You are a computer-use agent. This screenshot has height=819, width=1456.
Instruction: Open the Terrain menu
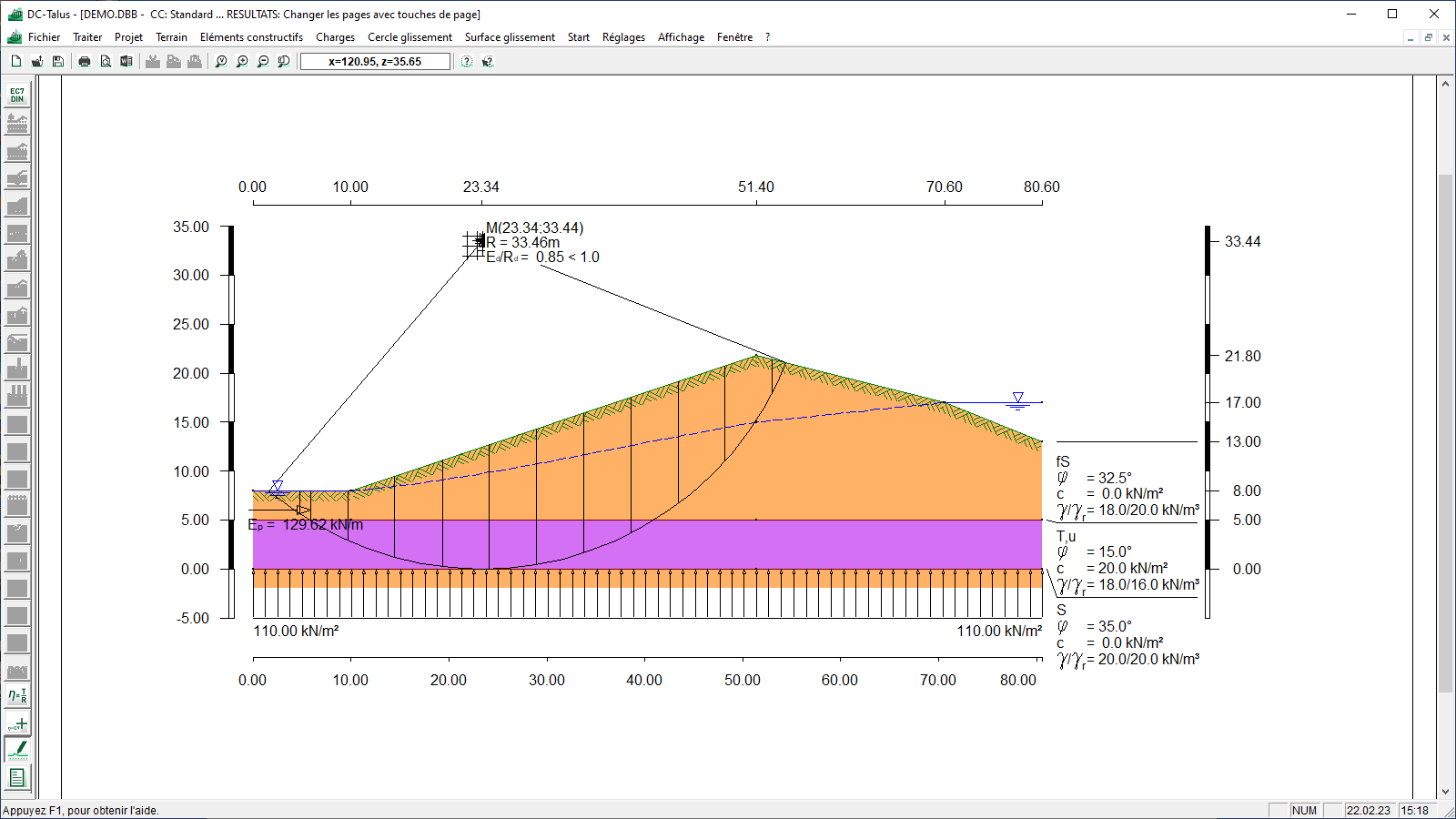(x=171, y=37)
